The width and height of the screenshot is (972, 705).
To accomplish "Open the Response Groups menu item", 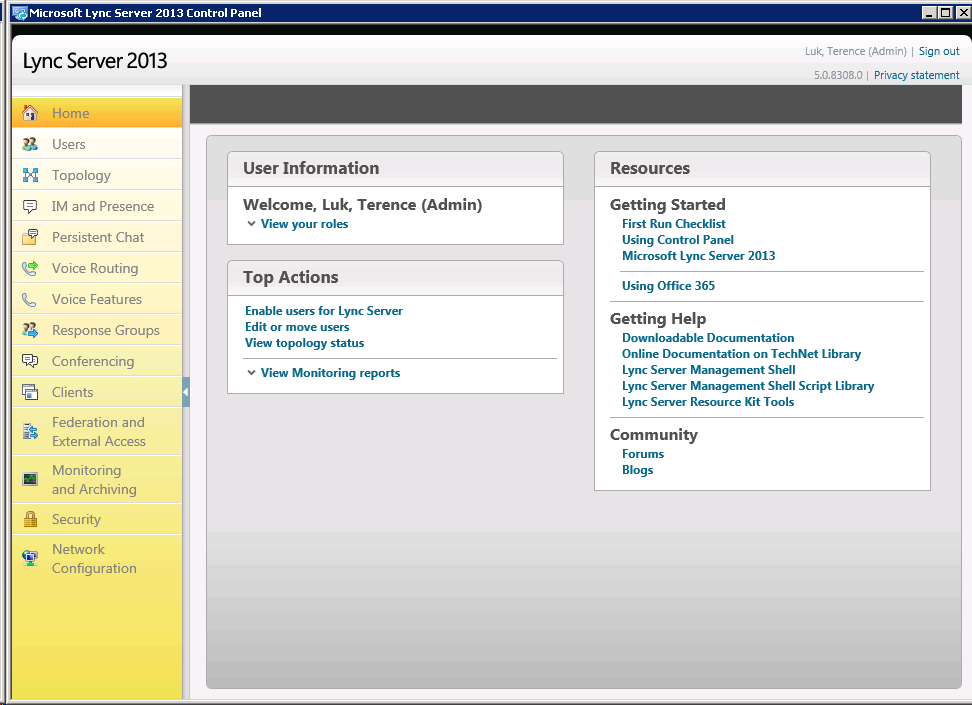I will (x=105, y=330).
